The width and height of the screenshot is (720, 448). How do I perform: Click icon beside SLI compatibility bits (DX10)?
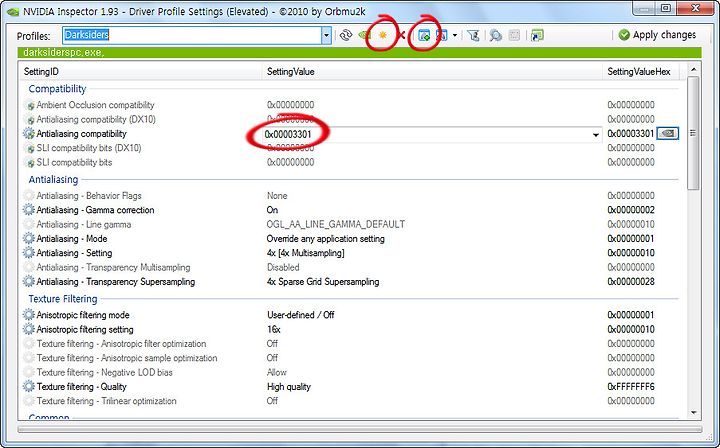pyautogui.click(x=29, y=148)
